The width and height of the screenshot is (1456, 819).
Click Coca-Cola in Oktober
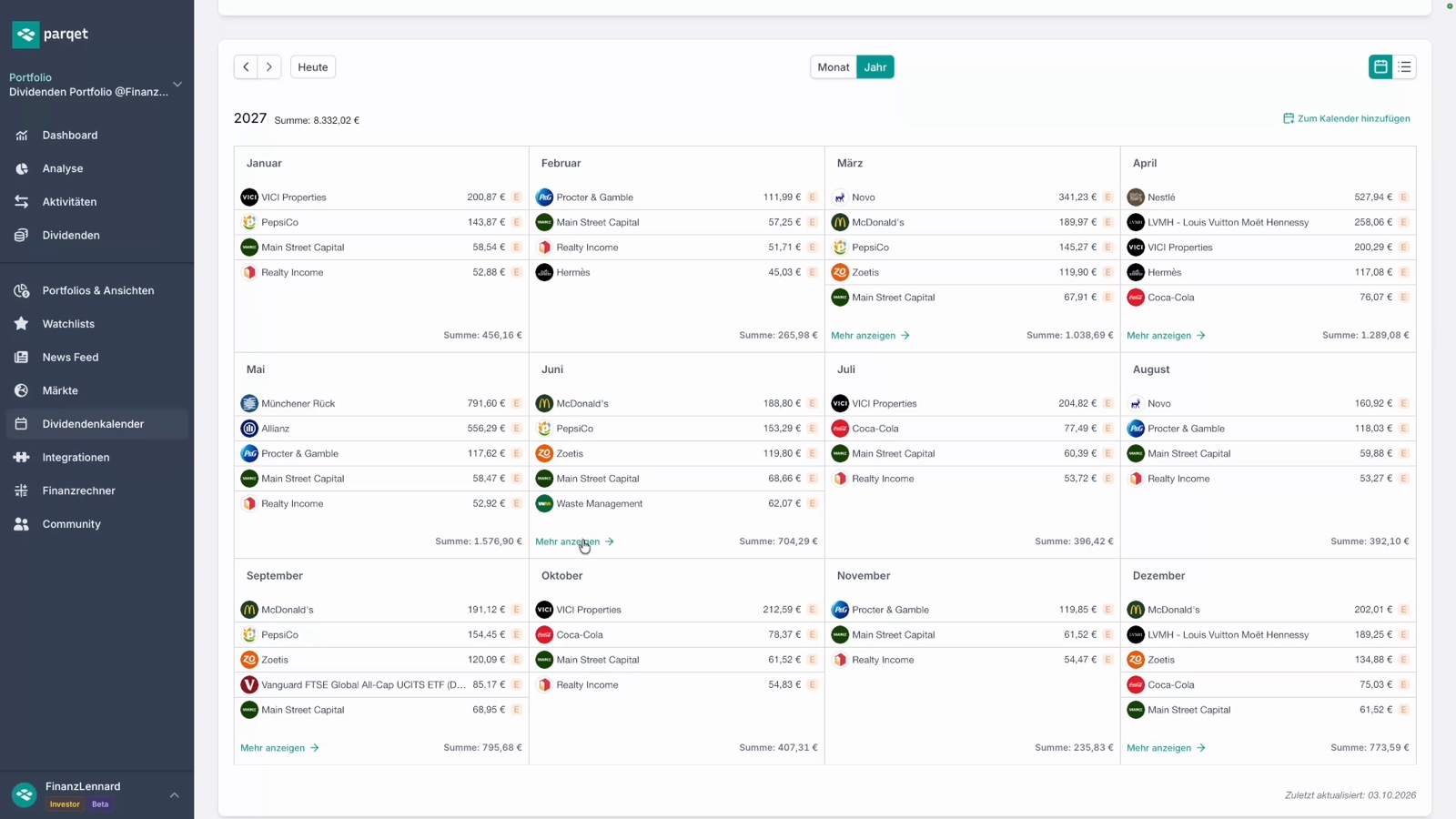click(676, 635)
